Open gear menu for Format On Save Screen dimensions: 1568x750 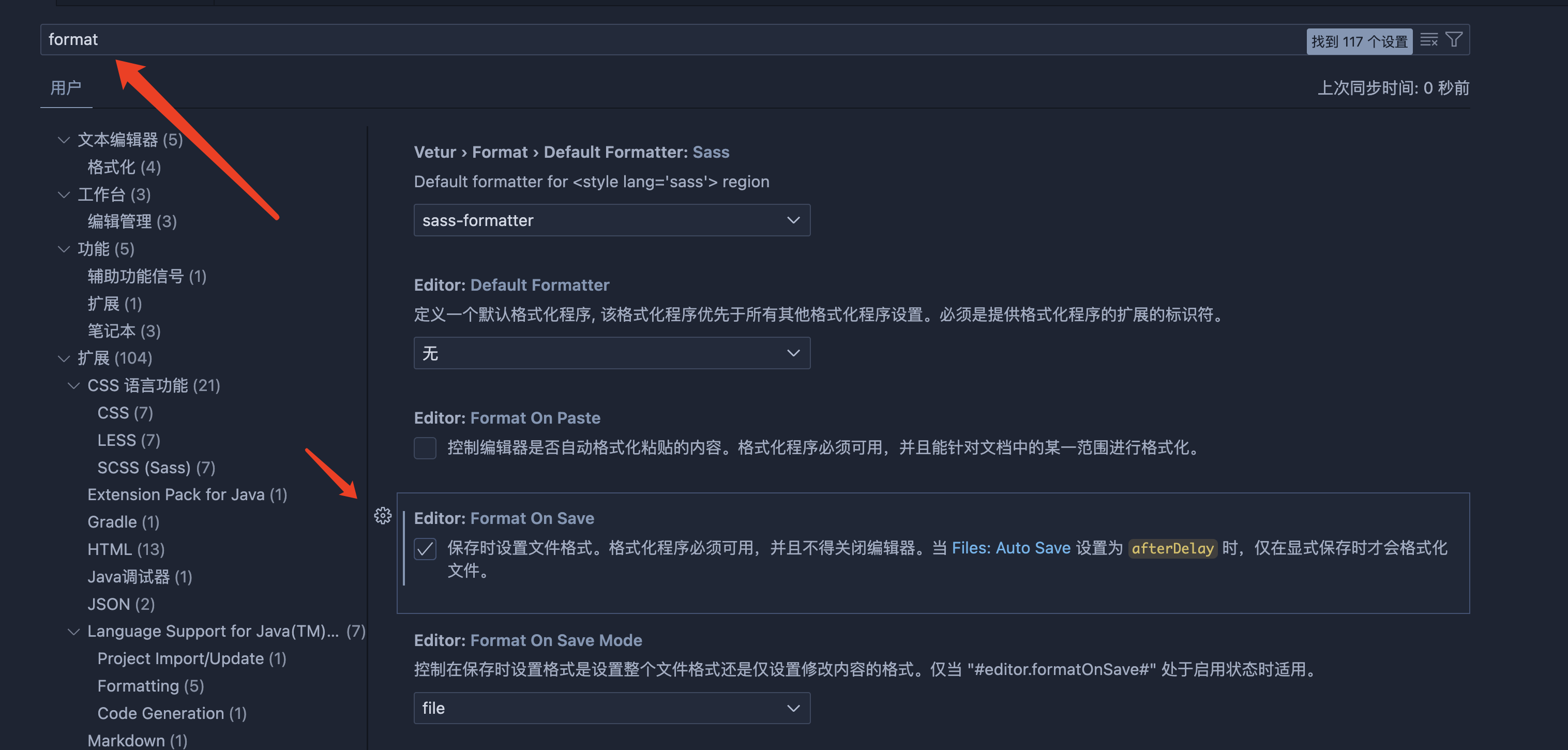pos(382,516)
